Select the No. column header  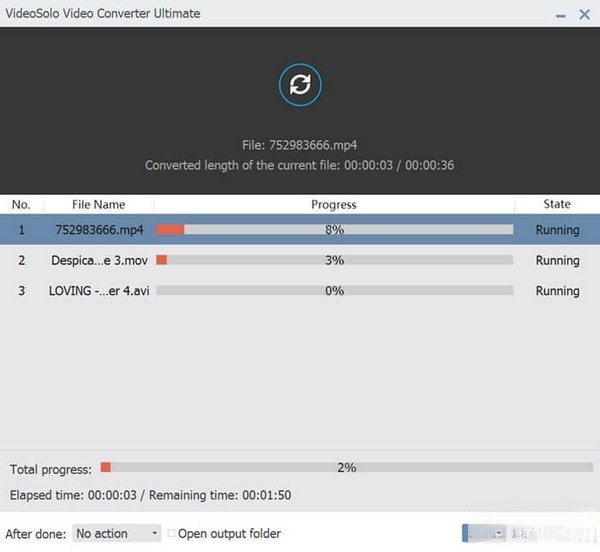21,205
